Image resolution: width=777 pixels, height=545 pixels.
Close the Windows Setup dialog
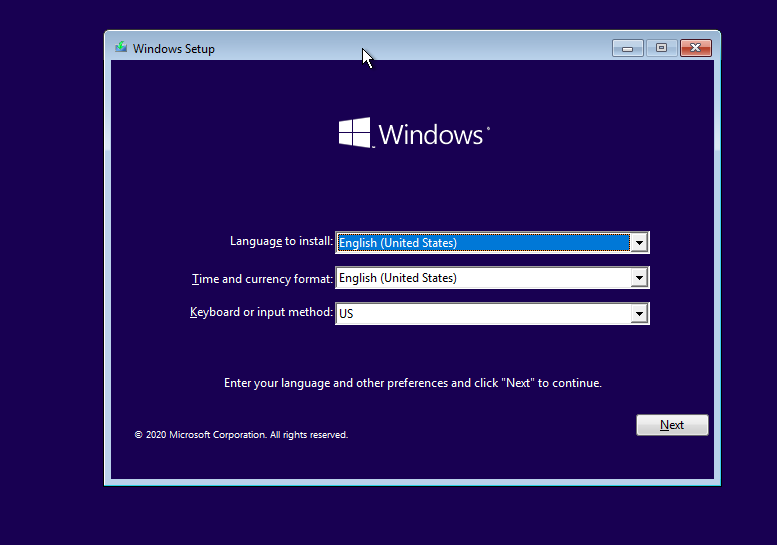click(695, 48)
